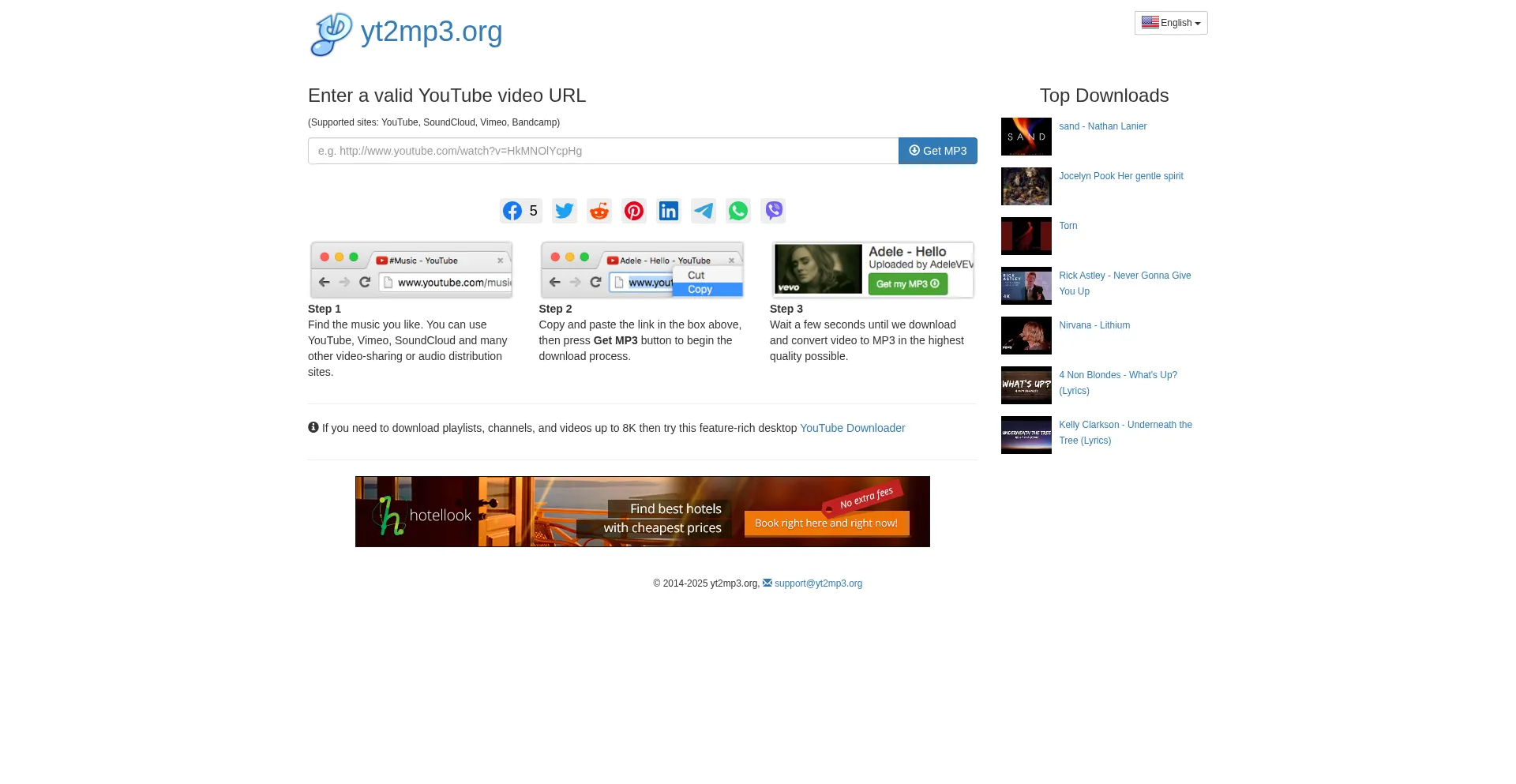Click the hotellook banner advertisement

coord(642,511)
